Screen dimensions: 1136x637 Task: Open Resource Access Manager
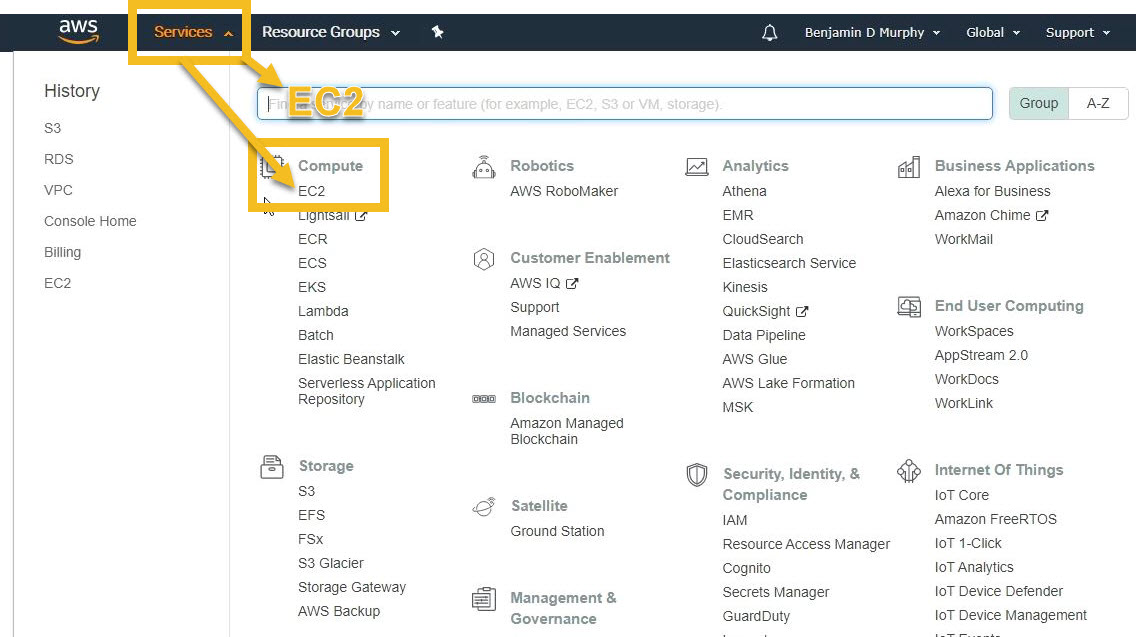[x=806, y=544]
